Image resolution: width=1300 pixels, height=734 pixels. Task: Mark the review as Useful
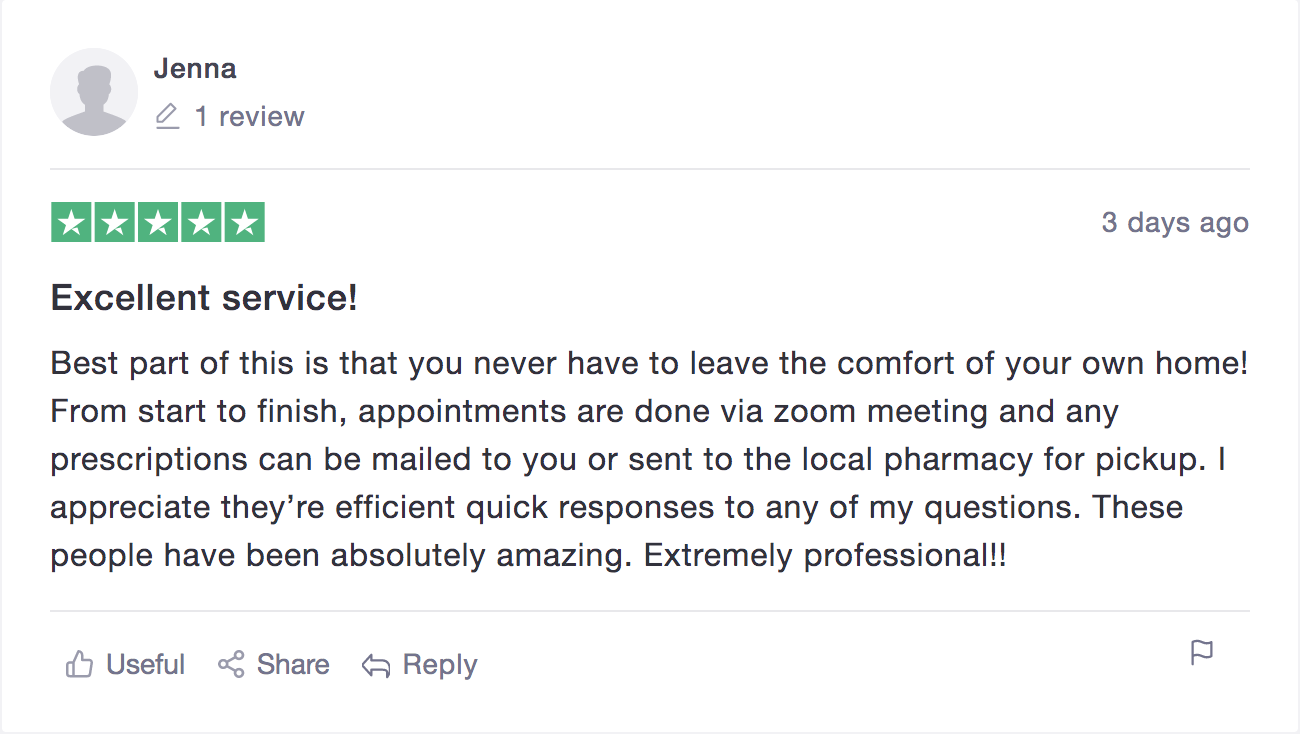coord(145,665)
